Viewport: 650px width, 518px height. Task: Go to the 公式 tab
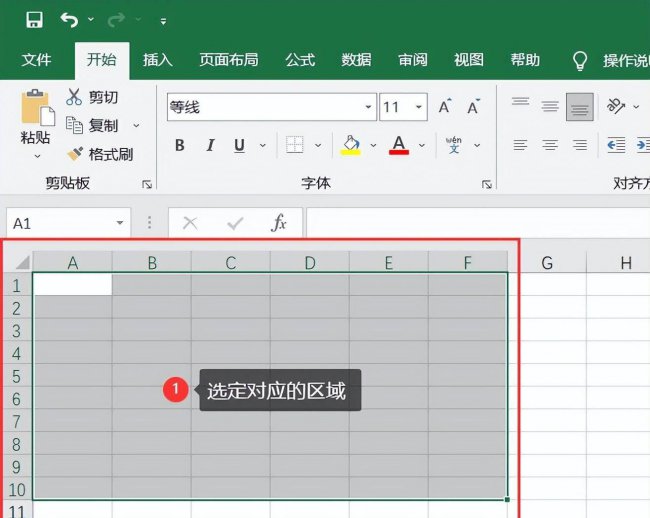tap(300, 60)
